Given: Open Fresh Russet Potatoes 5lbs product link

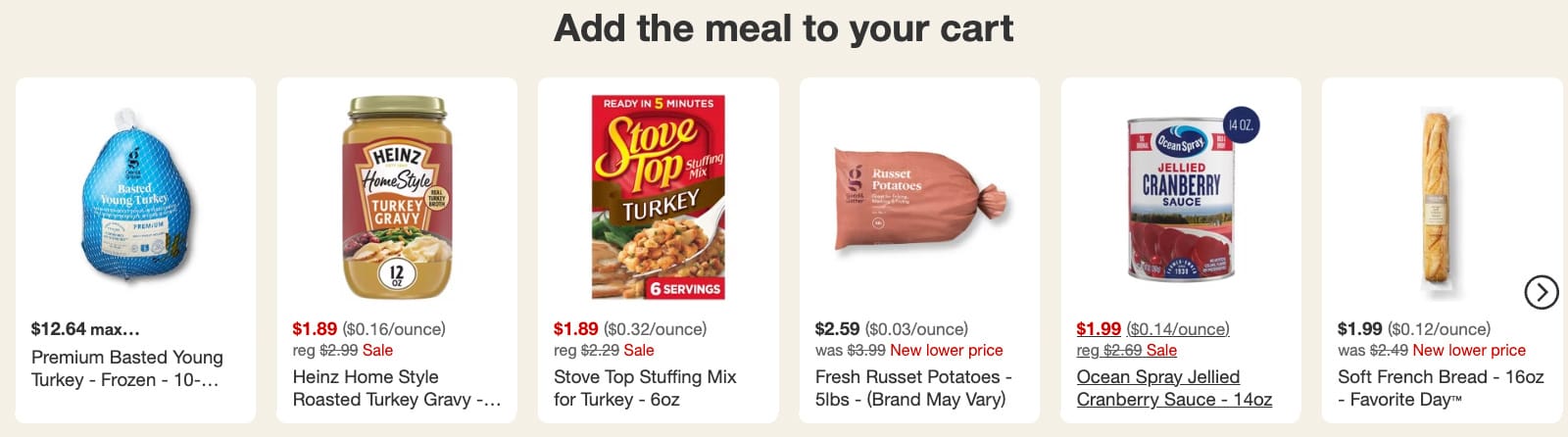Looking at the screenshot, I should [912, 388].
